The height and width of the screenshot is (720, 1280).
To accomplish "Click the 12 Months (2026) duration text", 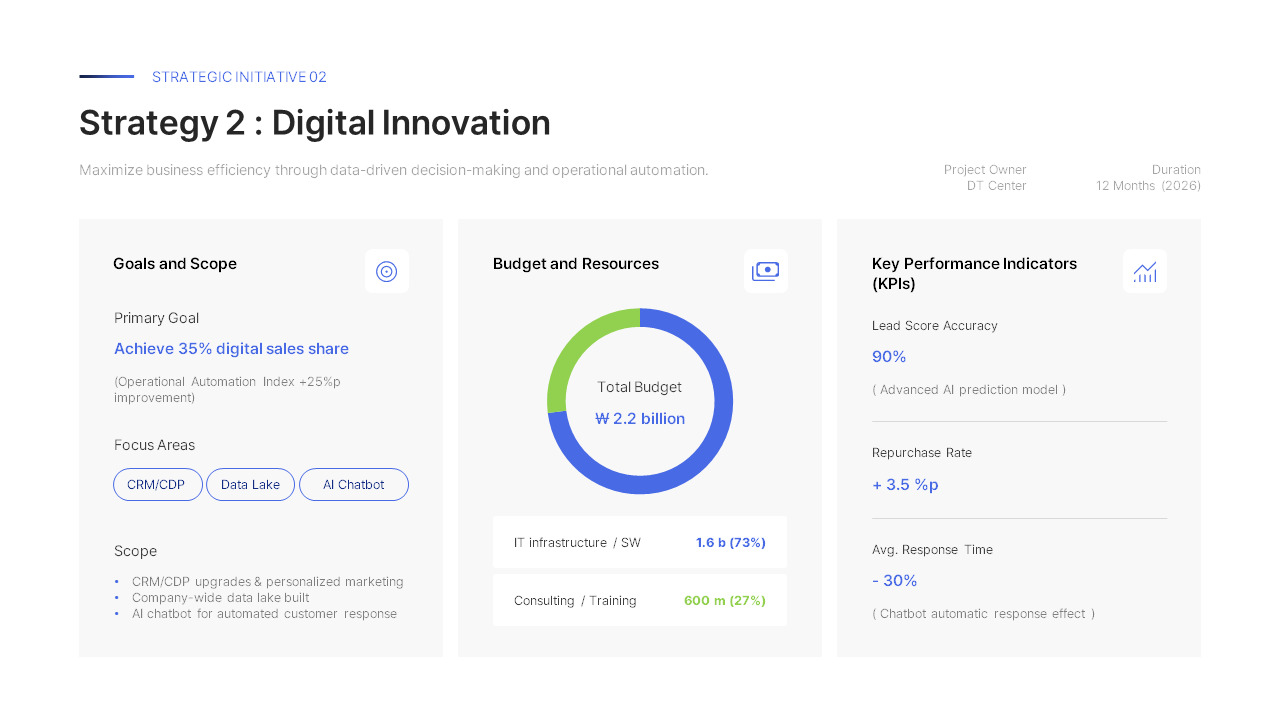I will tap(1148, 185).
